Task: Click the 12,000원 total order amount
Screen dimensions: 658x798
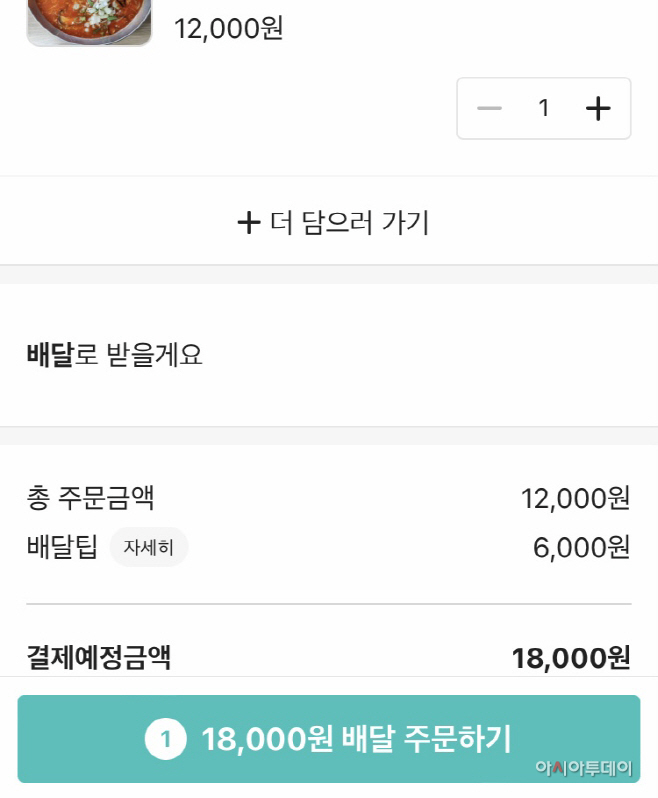Action: [575, 497]
